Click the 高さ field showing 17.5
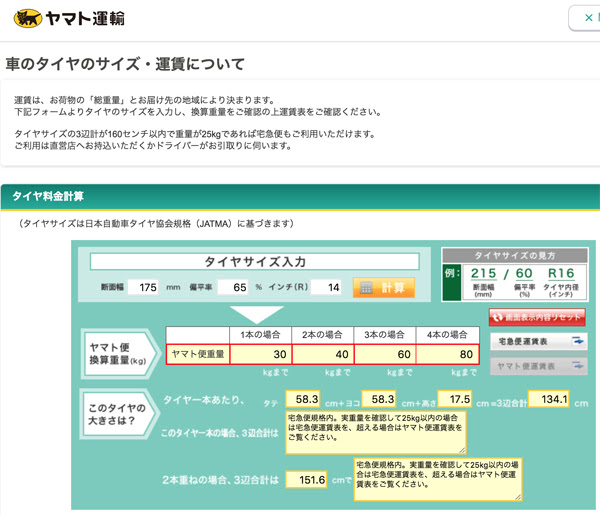 [455, 399]
